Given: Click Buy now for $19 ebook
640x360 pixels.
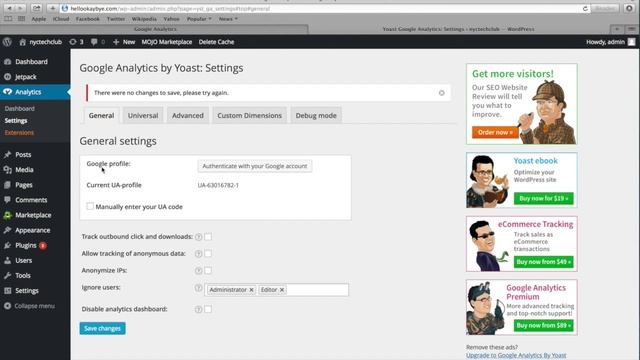Looking at the screenshot, I should 544,198.
